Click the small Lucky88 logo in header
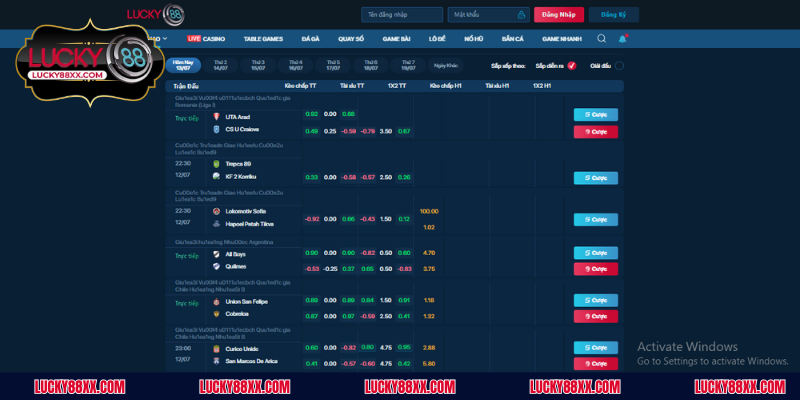 [x=156, y=14]
